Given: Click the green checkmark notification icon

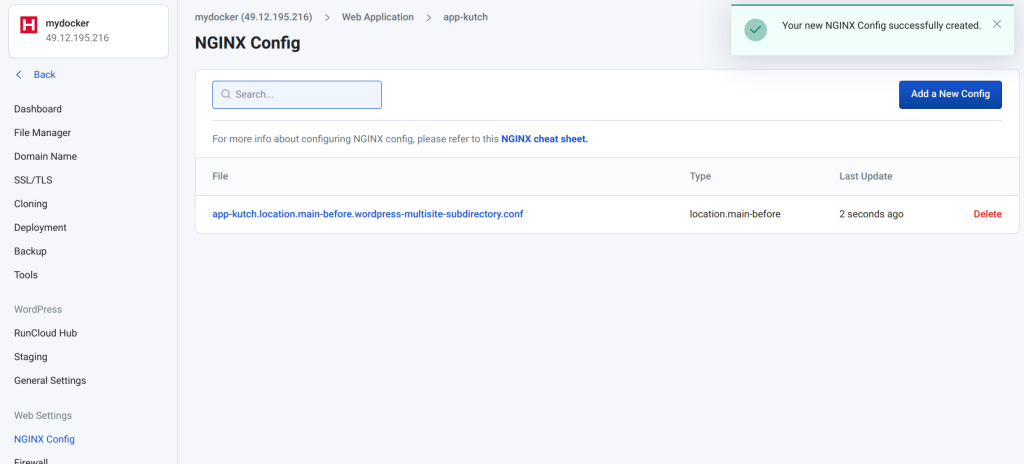Looking at the screenshot, I should point(756,29).
